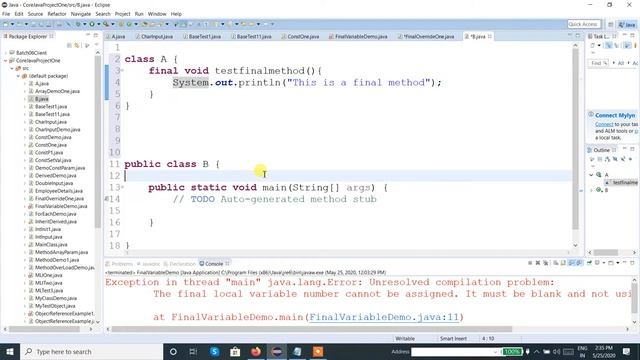640x360 pixels.
Task: Click the Windows Start button
Action: 9,351
